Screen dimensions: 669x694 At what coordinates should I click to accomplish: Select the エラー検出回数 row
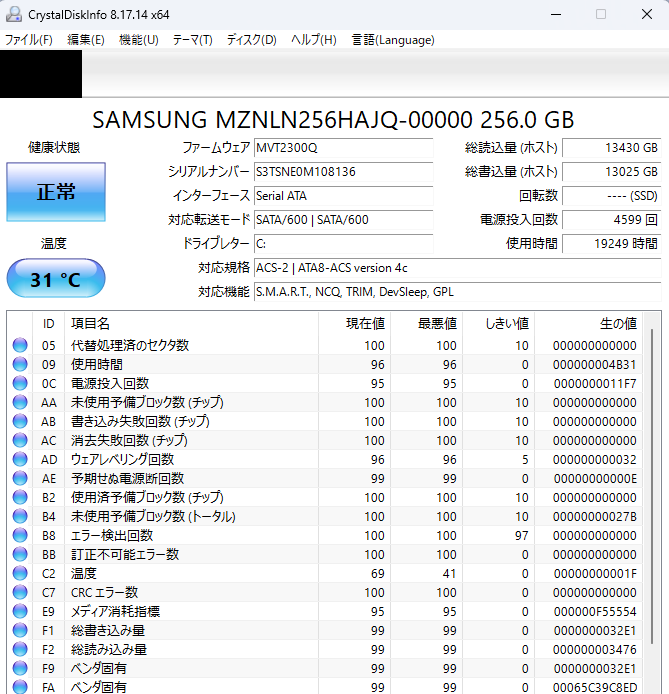tap(325, 536)
